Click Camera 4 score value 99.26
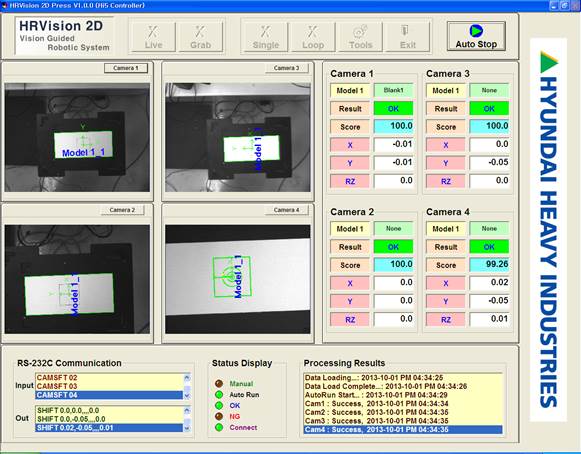The image size is (581, 454). click(x=489, y=265)
